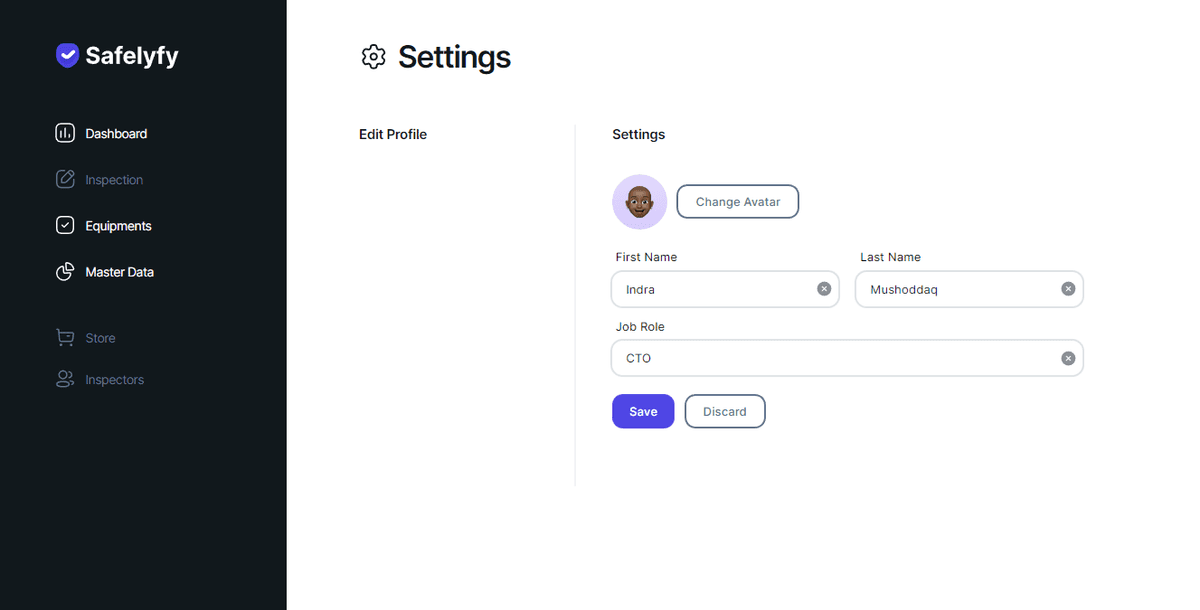The width and height of the screenshot is (1200, 610).
Task: Focus the First Name input field
Action: click(715, 290)
